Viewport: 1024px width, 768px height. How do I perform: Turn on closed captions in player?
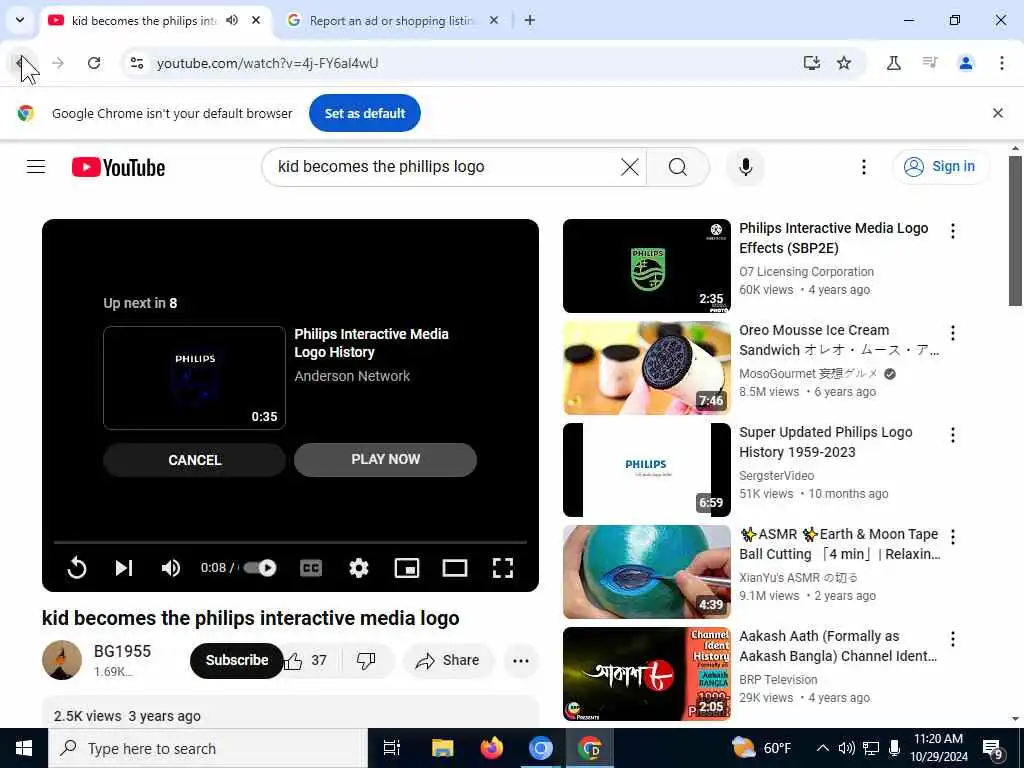point(311,568)
